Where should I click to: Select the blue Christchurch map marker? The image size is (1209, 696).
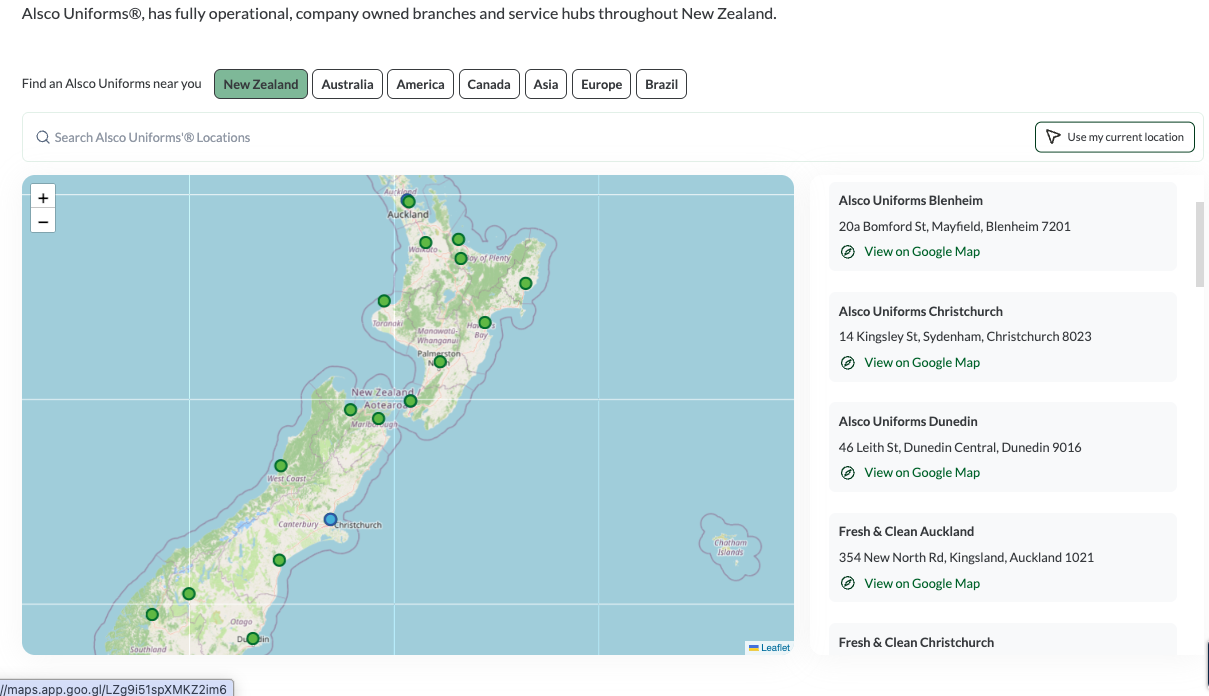point(330,519)
